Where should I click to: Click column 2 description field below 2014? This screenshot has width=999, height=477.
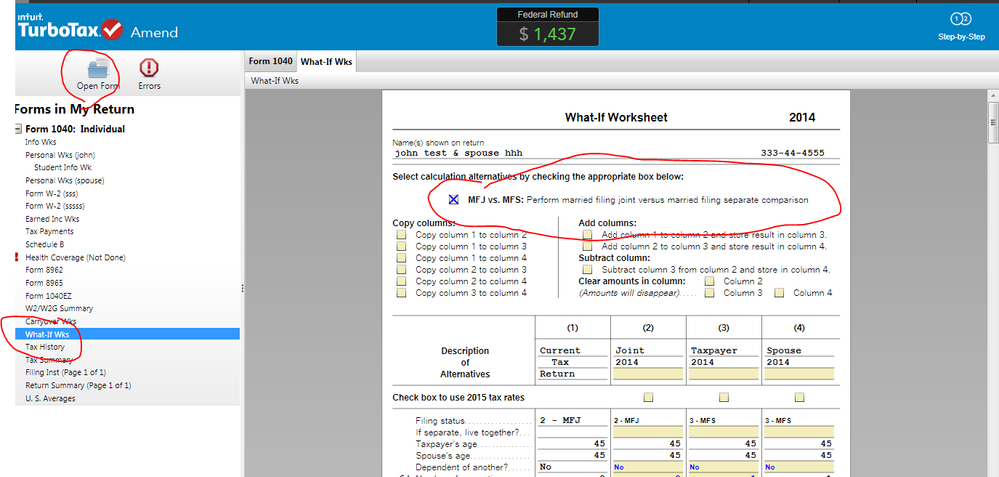(x=648, y=374)
